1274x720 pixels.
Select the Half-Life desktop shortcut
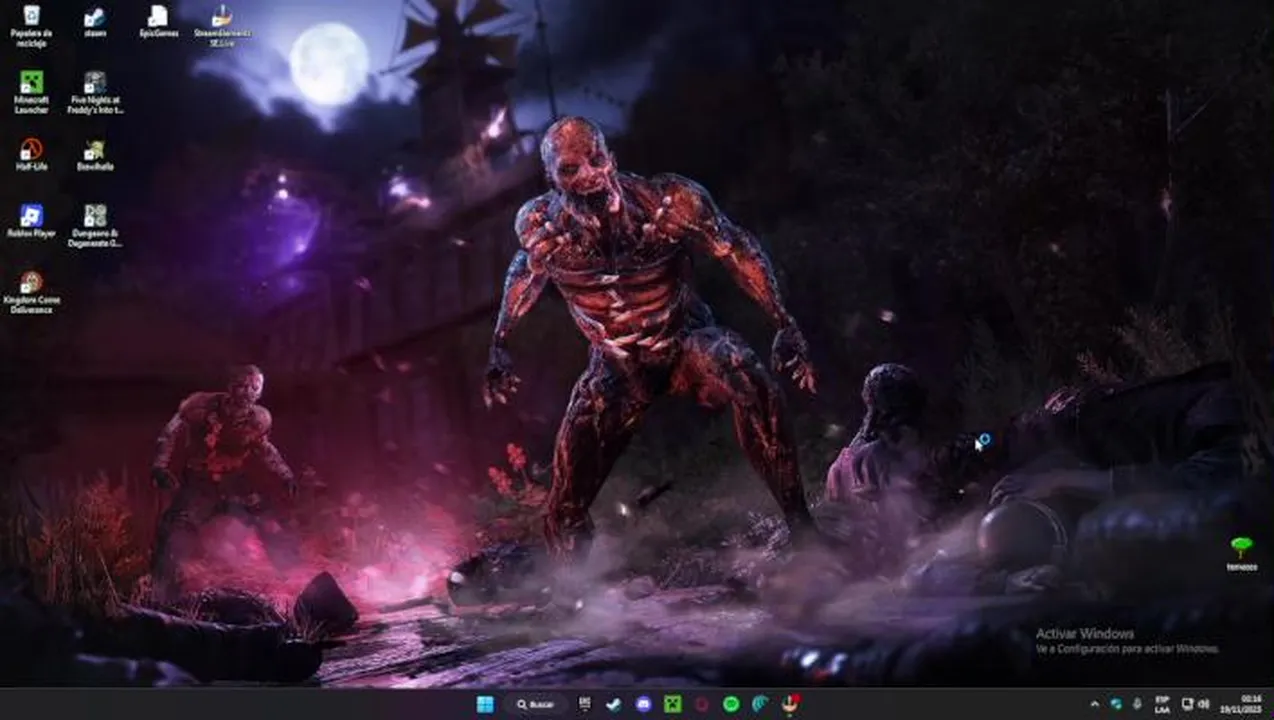(x=31, y=155)
